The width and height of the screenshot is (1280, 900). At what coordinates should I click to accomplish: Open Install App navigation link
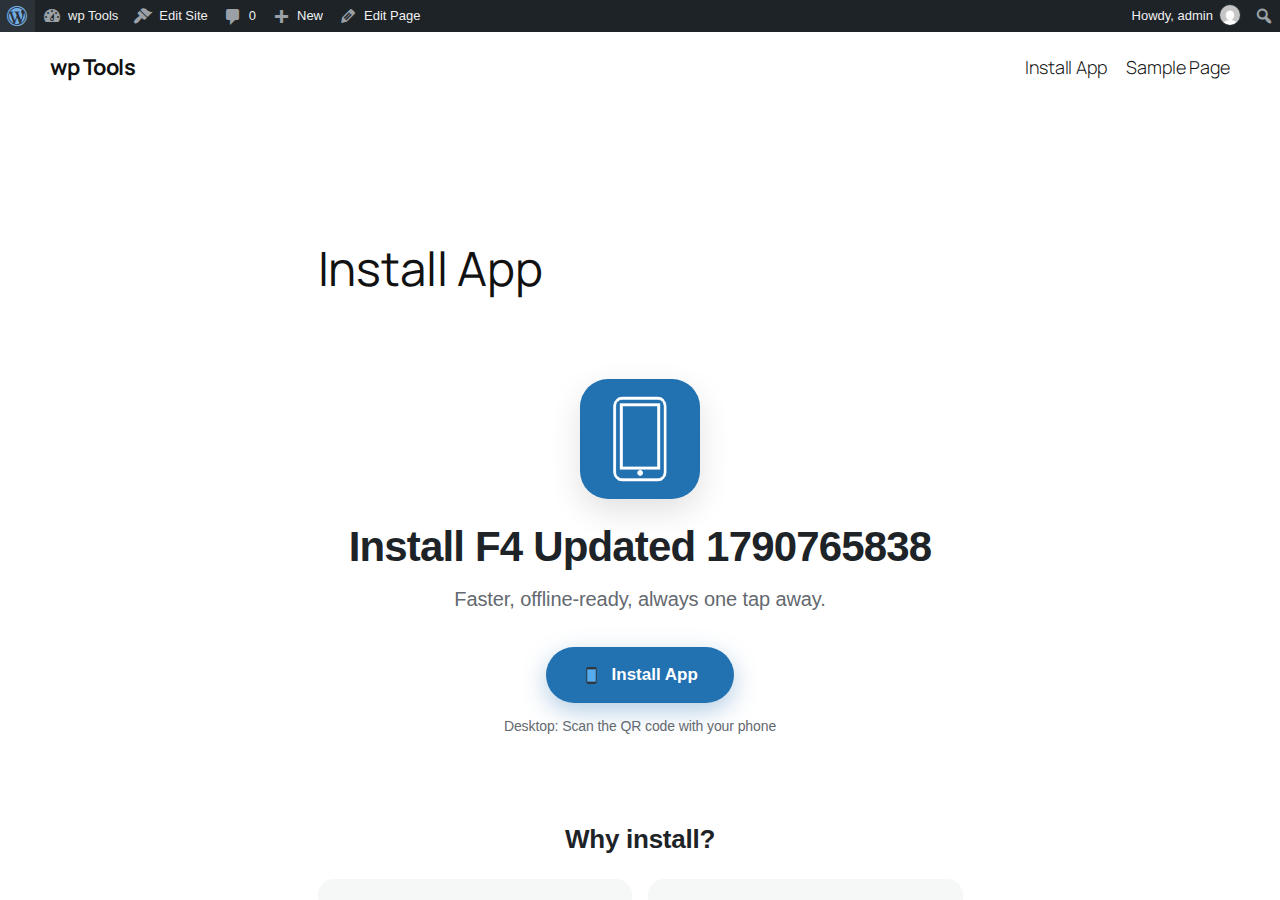(x=1066, y=68)
